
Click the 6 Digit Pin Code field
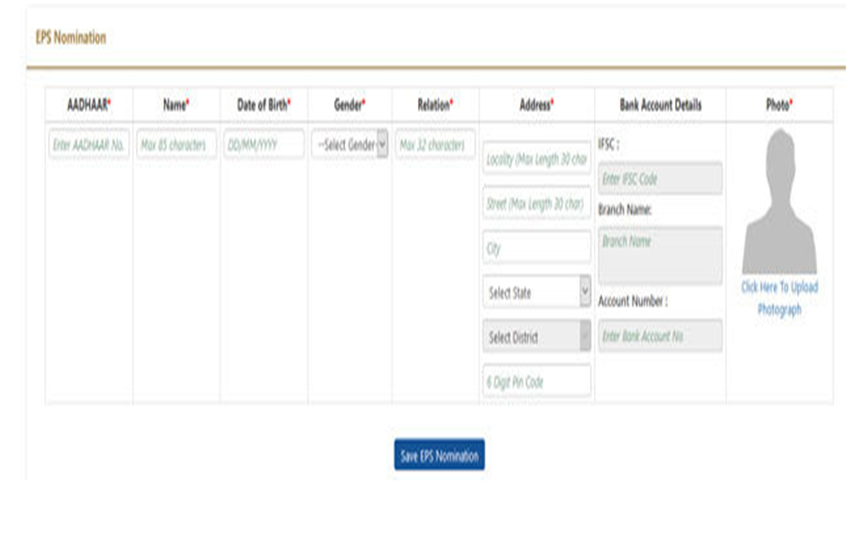[536, 381]
